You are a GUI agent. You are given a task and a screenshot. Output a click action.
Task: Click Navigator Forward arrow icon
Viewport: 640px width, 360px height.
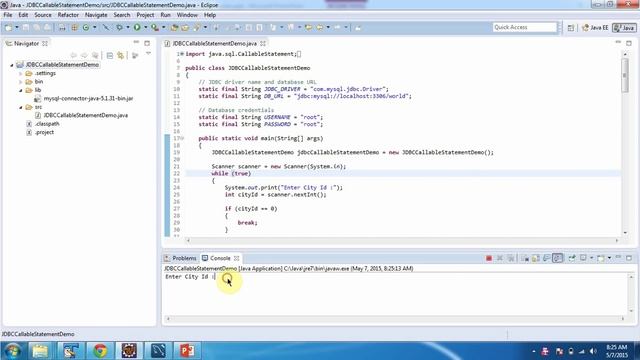point(84,55)
